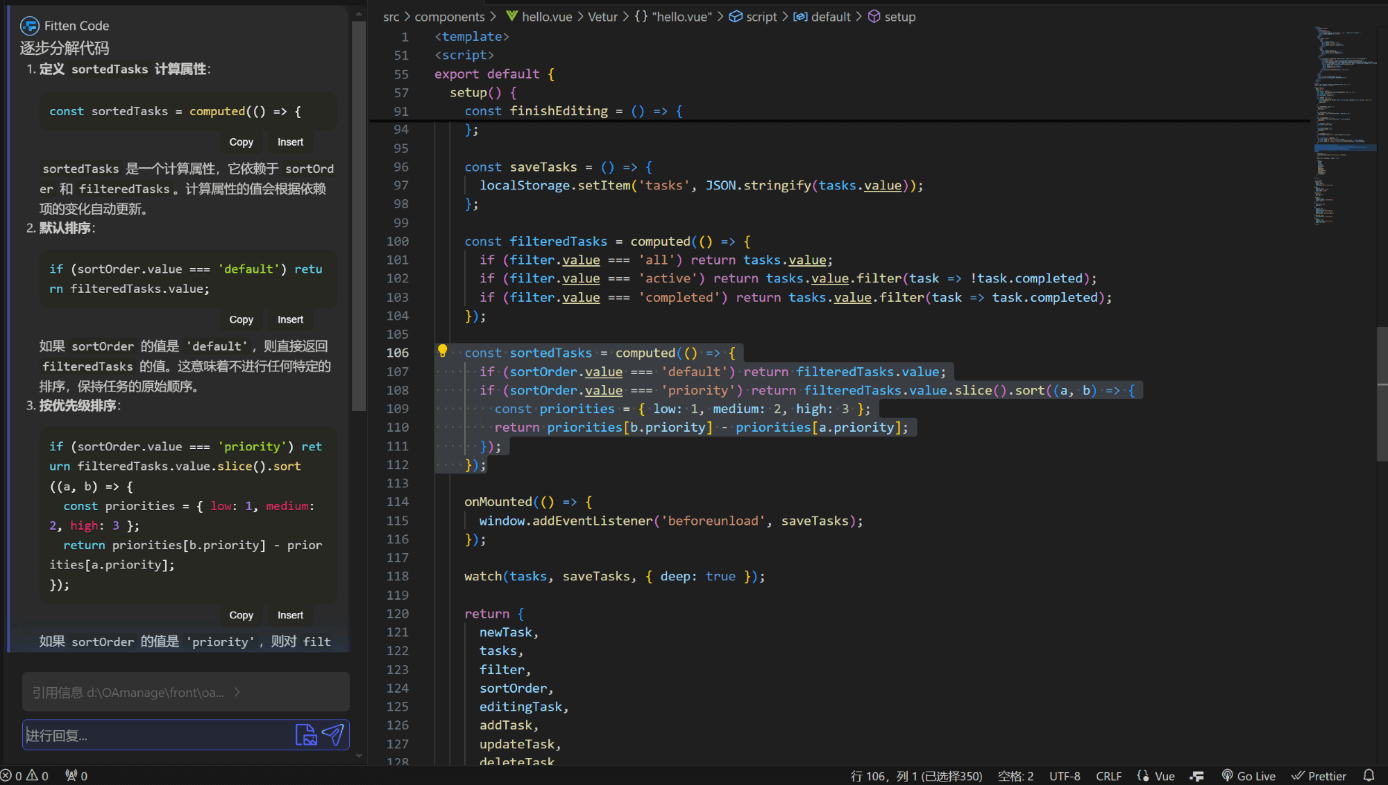Change UTF-8 file encoding
The width and height of the screenshot is (1388, 785).
[1064, 776]
